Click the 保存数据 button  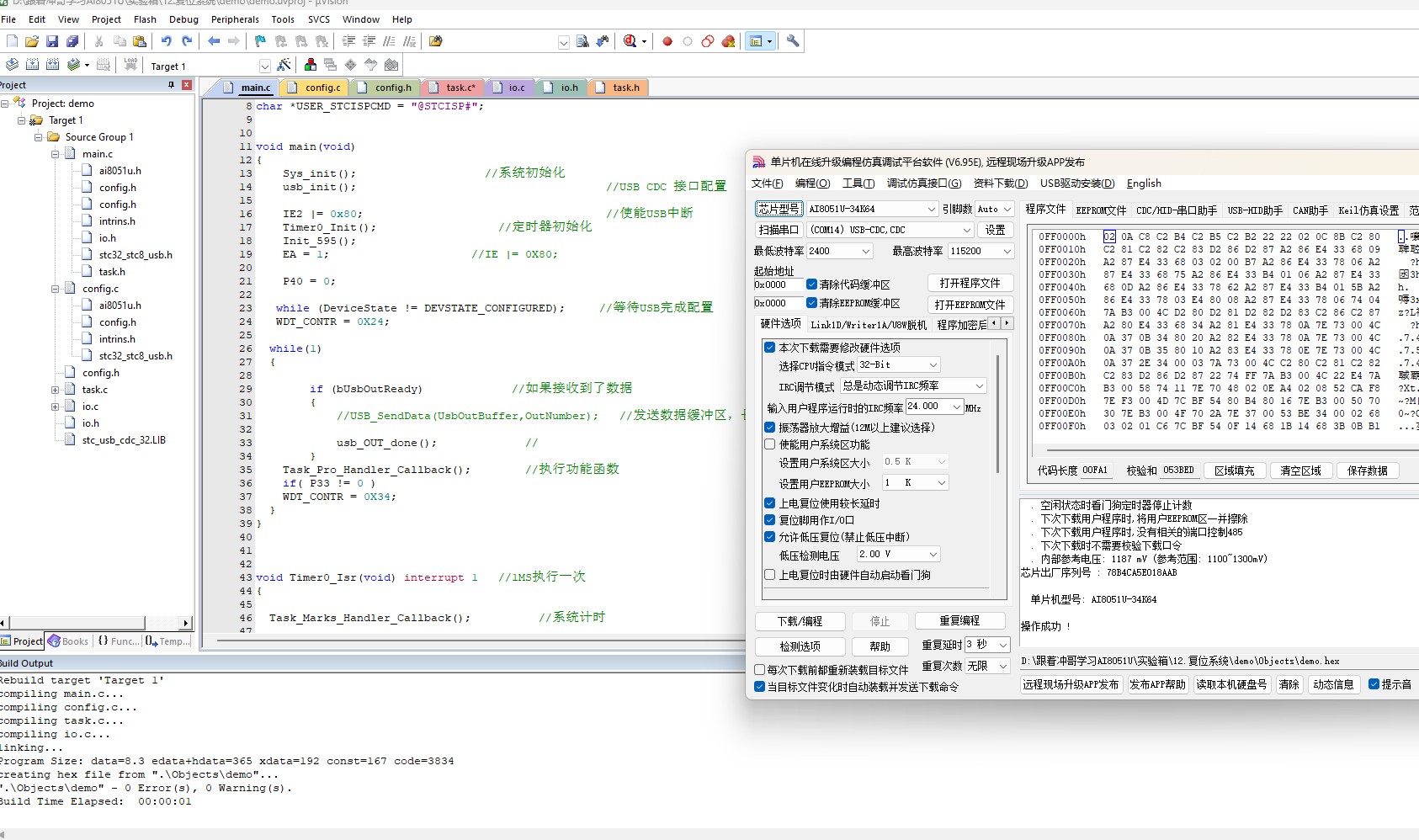(1367, 471)
